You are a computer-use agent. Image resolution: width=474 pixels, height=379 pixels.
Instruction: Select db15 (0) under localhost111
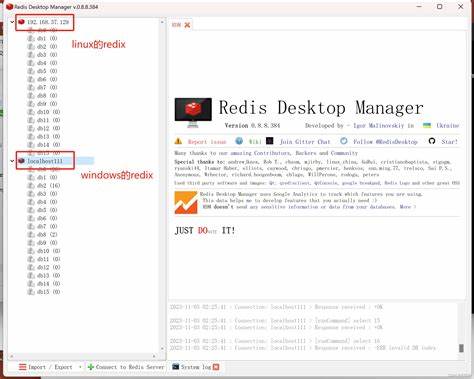tap(49, 292)
